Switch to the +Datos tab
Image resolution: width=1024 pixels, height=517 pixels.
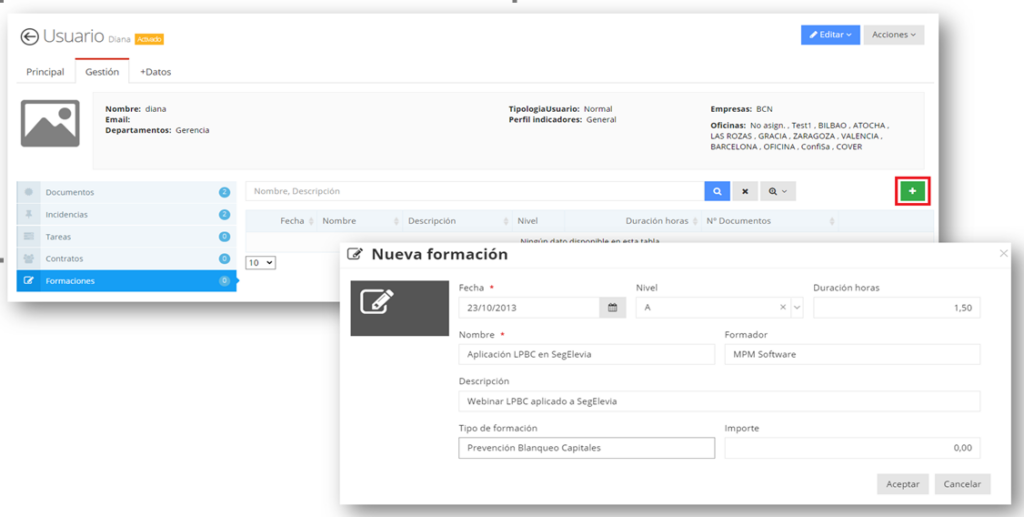coord(155,72)
